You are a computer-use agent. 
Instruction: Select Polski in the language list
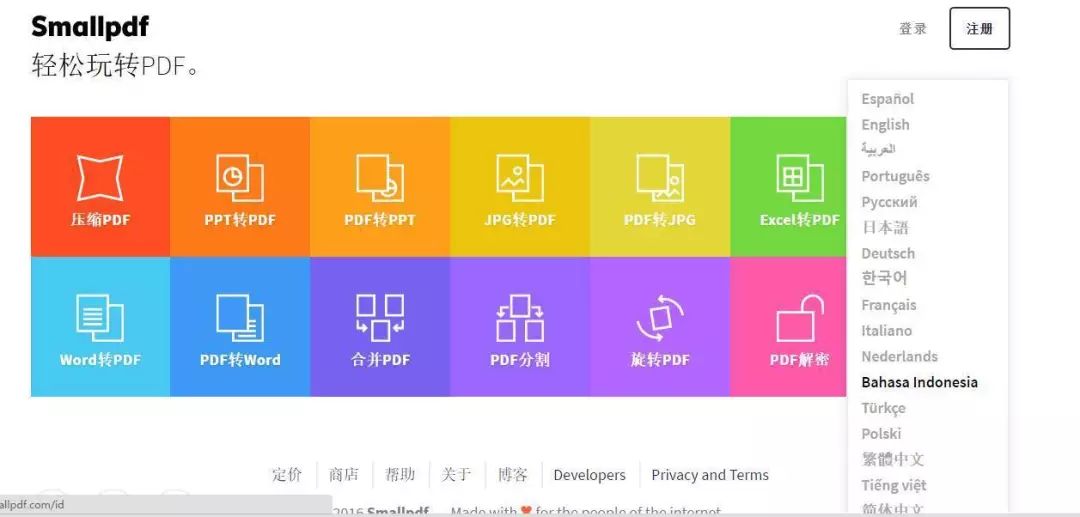click(x=881, y=434)
